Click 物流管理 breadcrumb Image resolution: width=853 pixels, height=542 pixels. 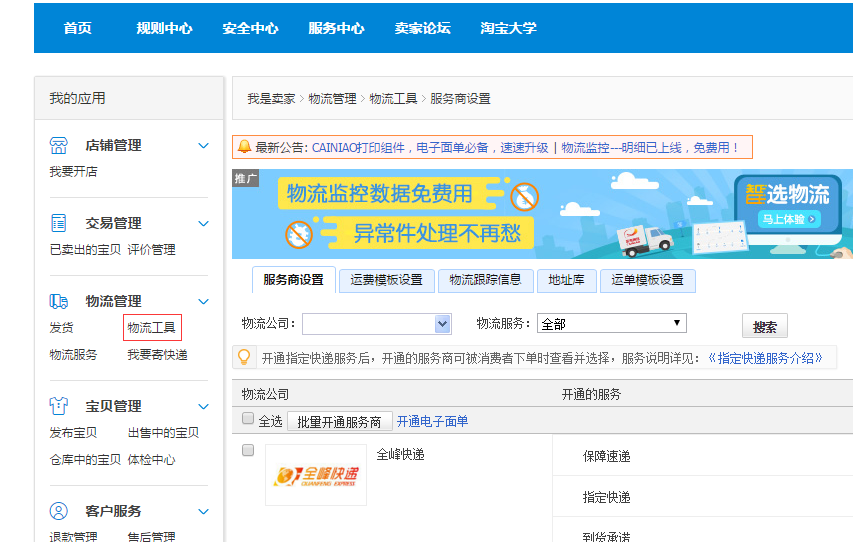332,98
